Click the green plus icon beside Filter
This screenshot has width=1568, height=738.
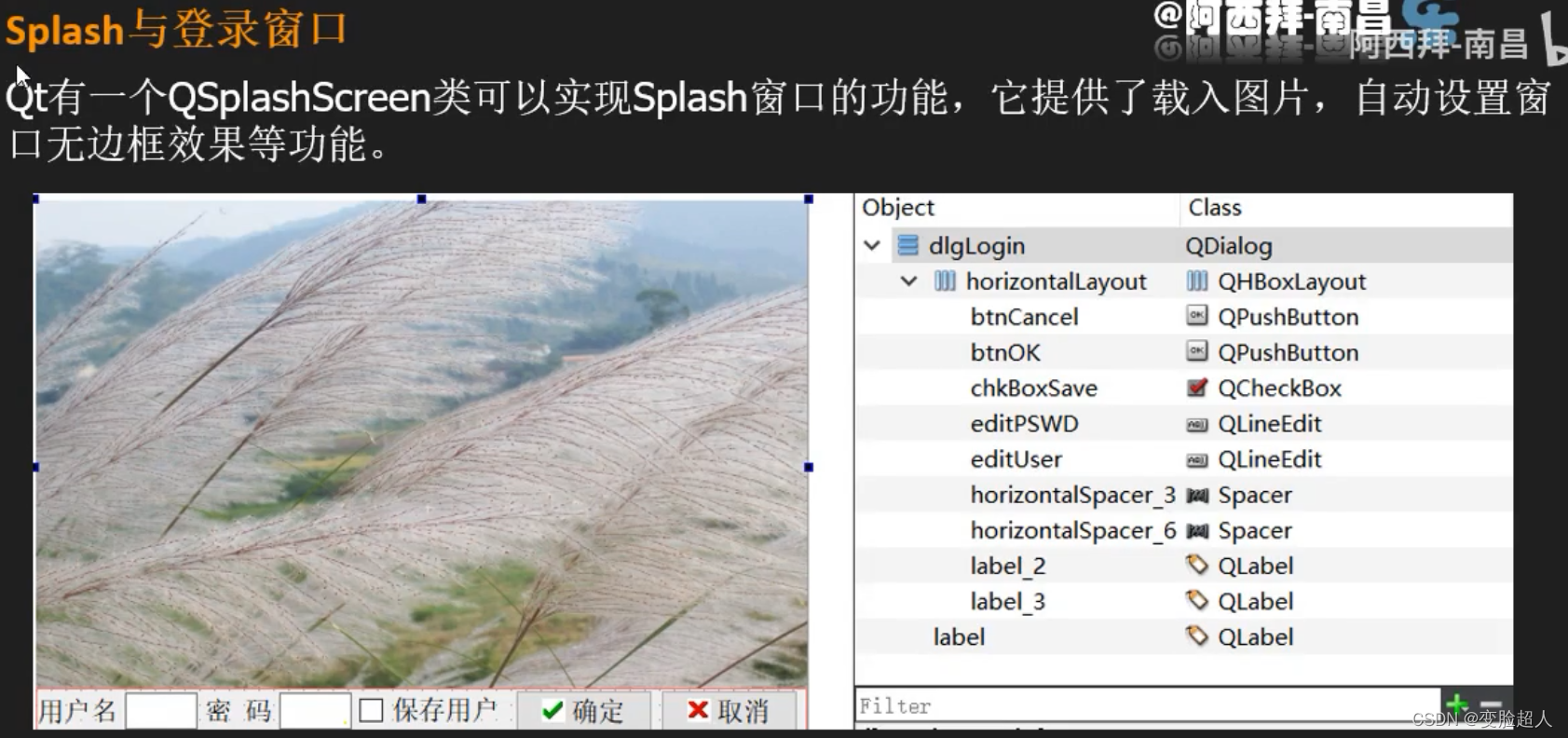coord(1457,705)
